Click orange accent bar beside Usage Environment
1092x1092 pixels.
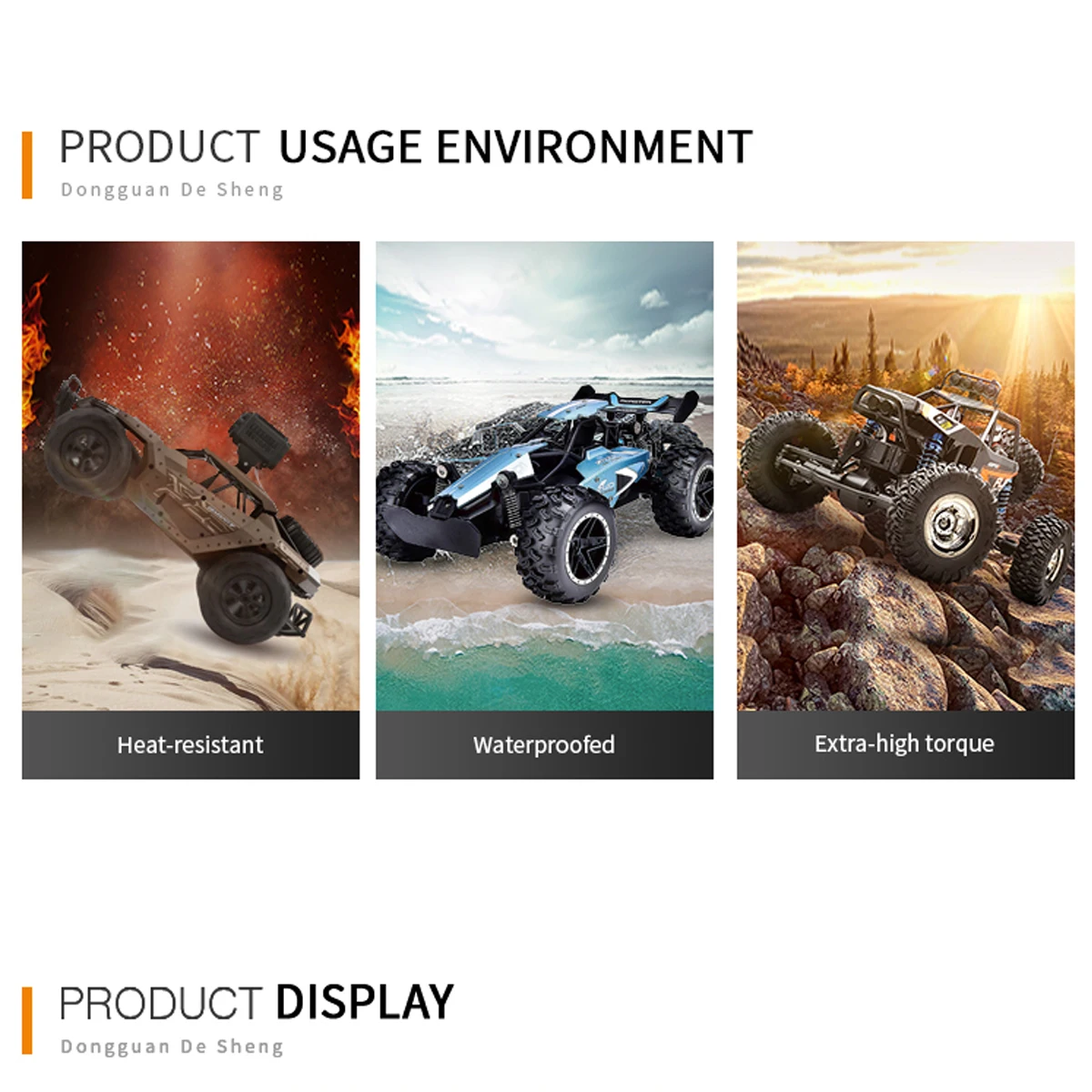[x=27, y=165]
